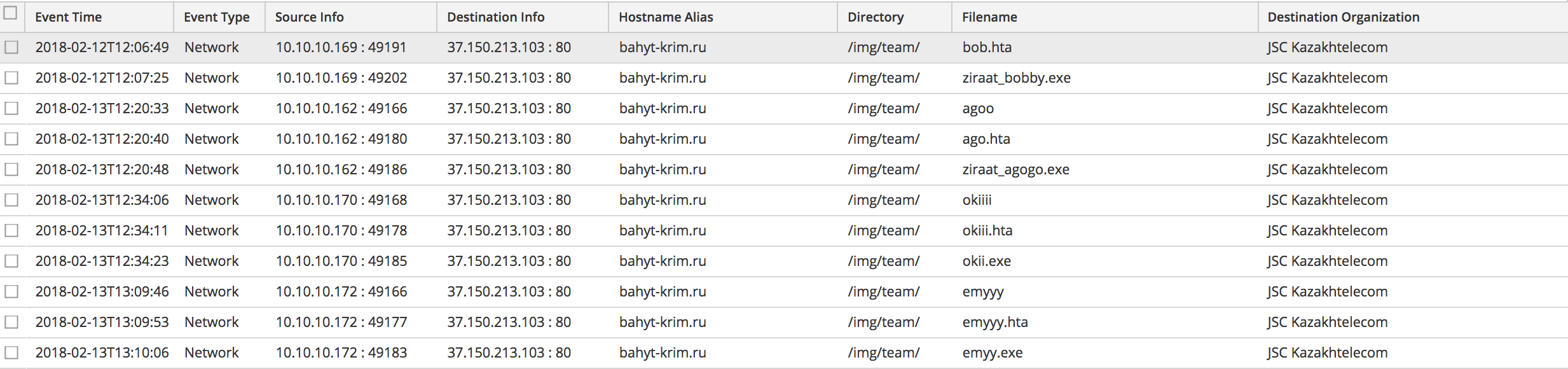The height and width of the screenshot is (369, 1568).
Task: Mark the ago.hta row checkbox
Action: coord(11,139)
